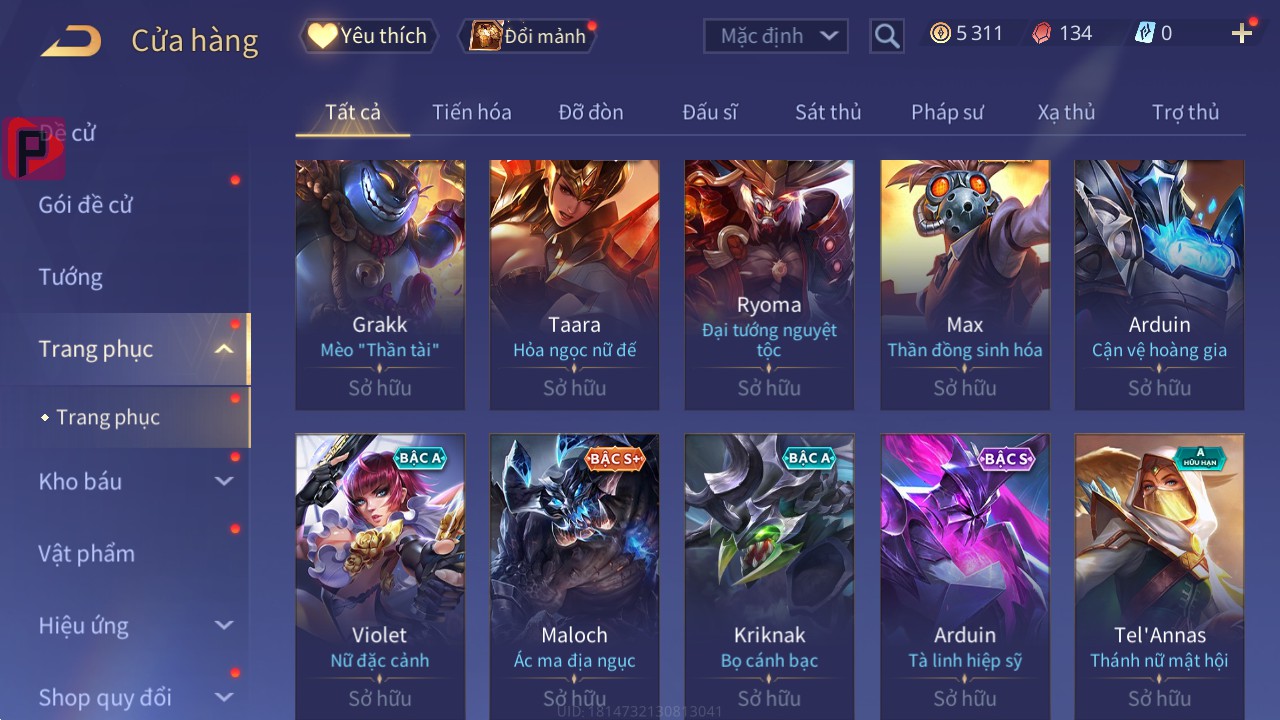Switch to the Pháp sư tab

tap(947, 112)
